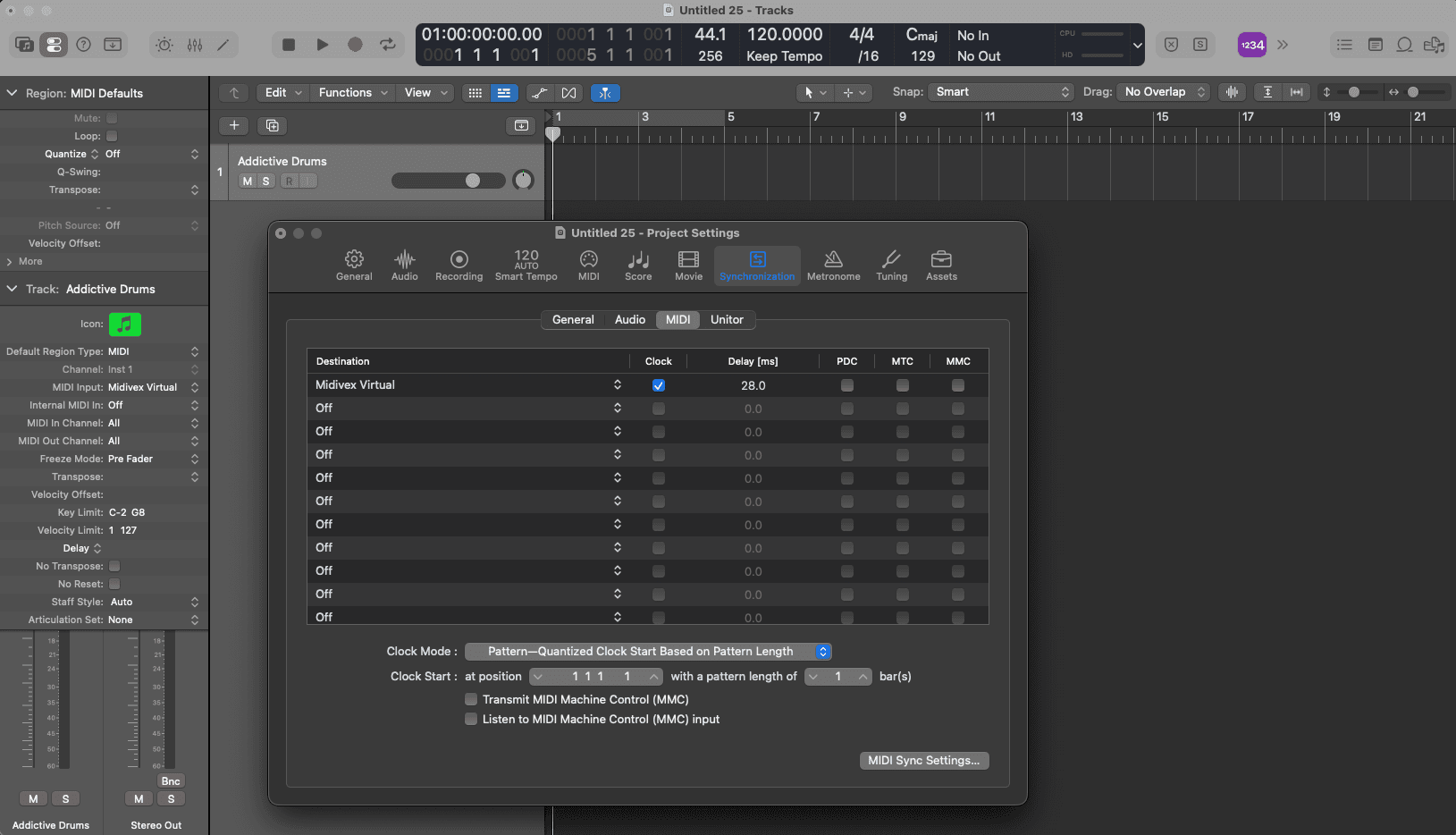Screen dimensions: 1456x835
Task: Open Assets project settings pane
Action: [x=941, y=266]
